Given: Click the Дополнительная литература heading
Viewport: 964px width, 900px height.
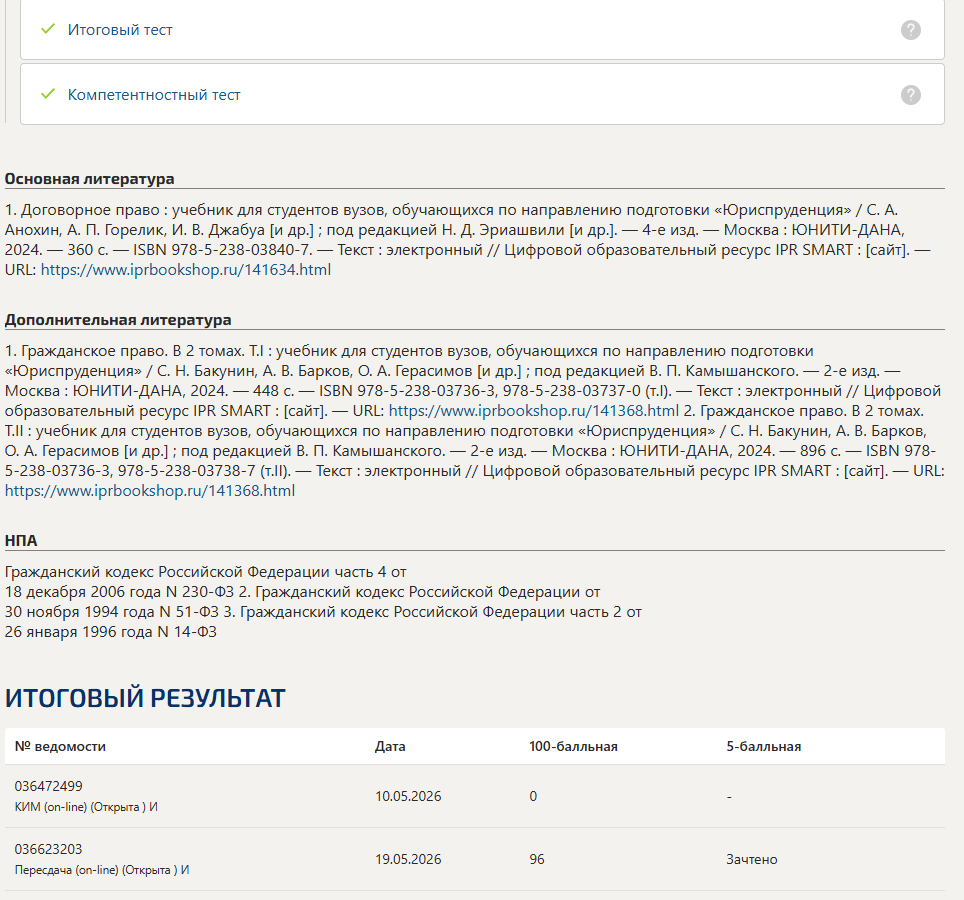Looking at the screenshot, I should (x=118, y=320).
